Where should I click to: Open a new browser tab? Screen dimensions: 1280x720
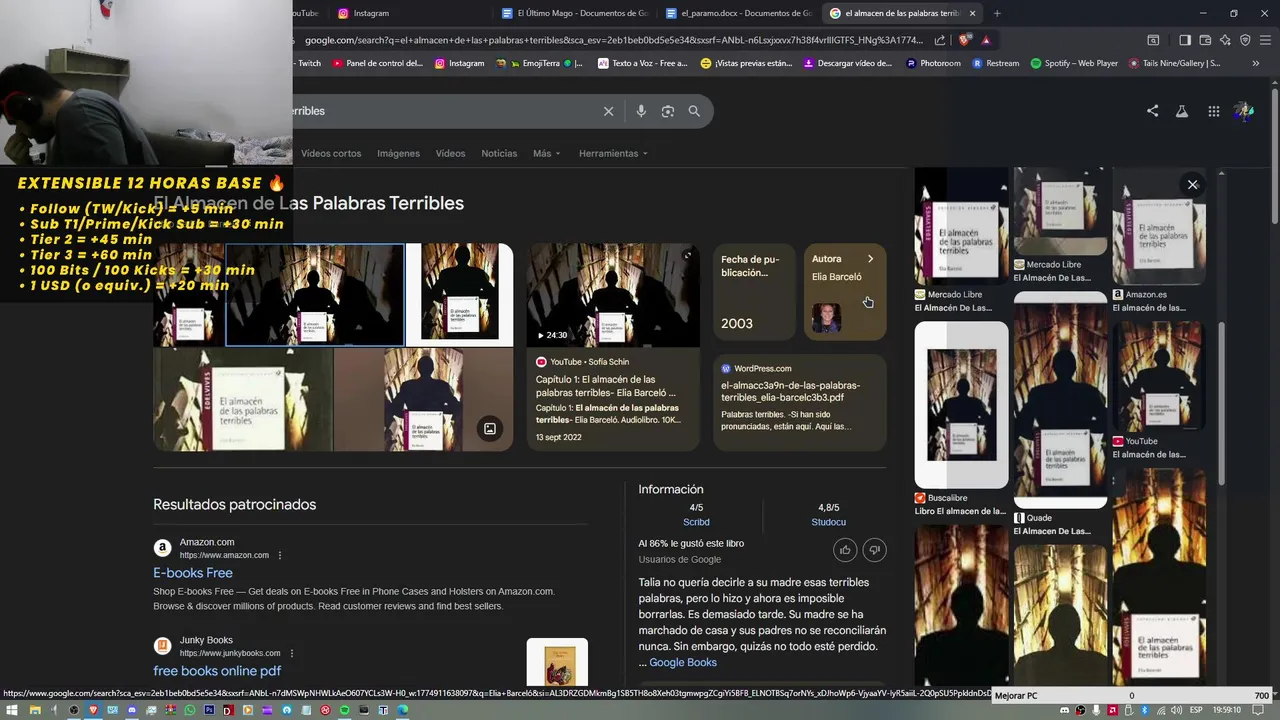click(997, 13)
